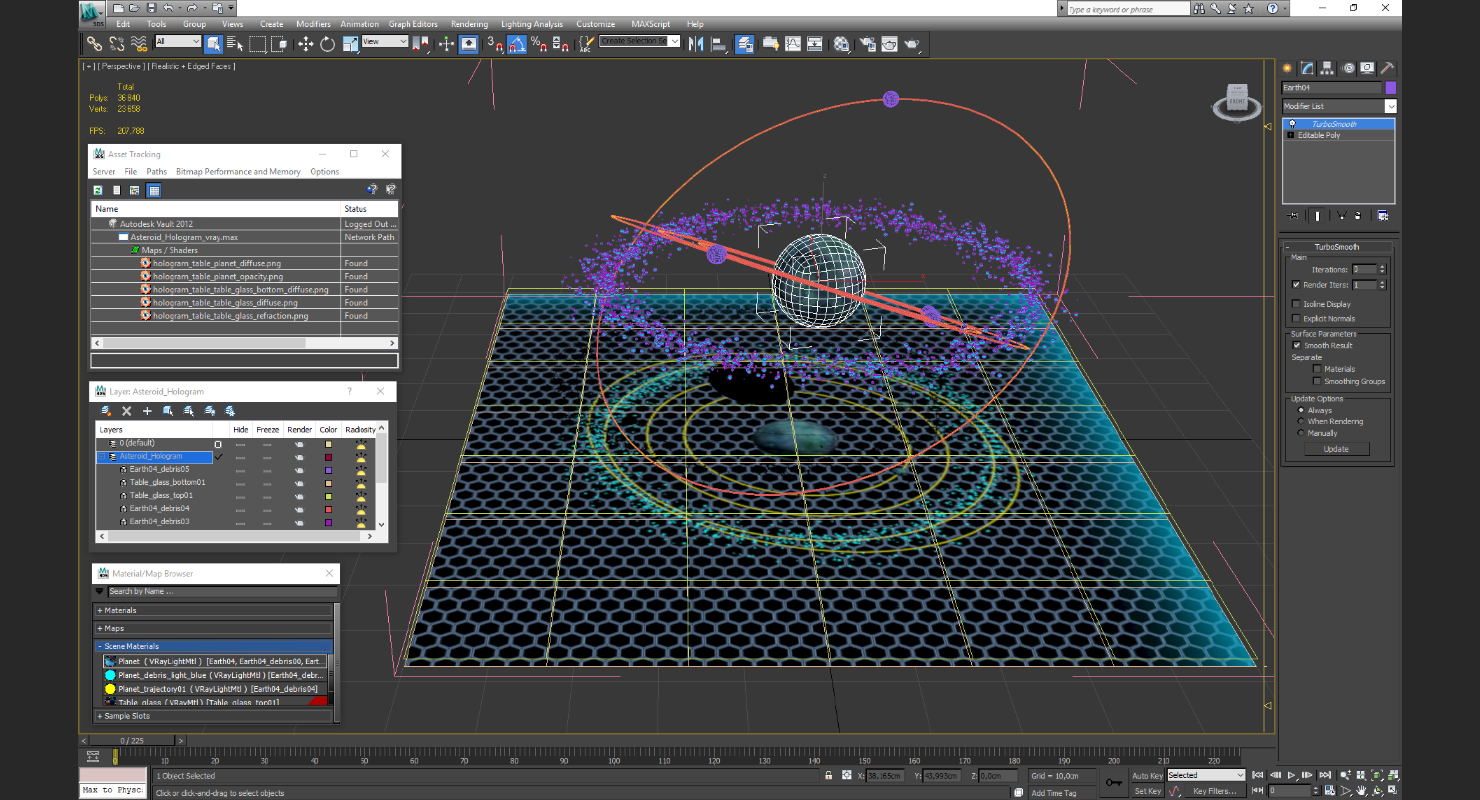Open the Utilities hammer panel

pyautogui.click(x=1387, y=68)
